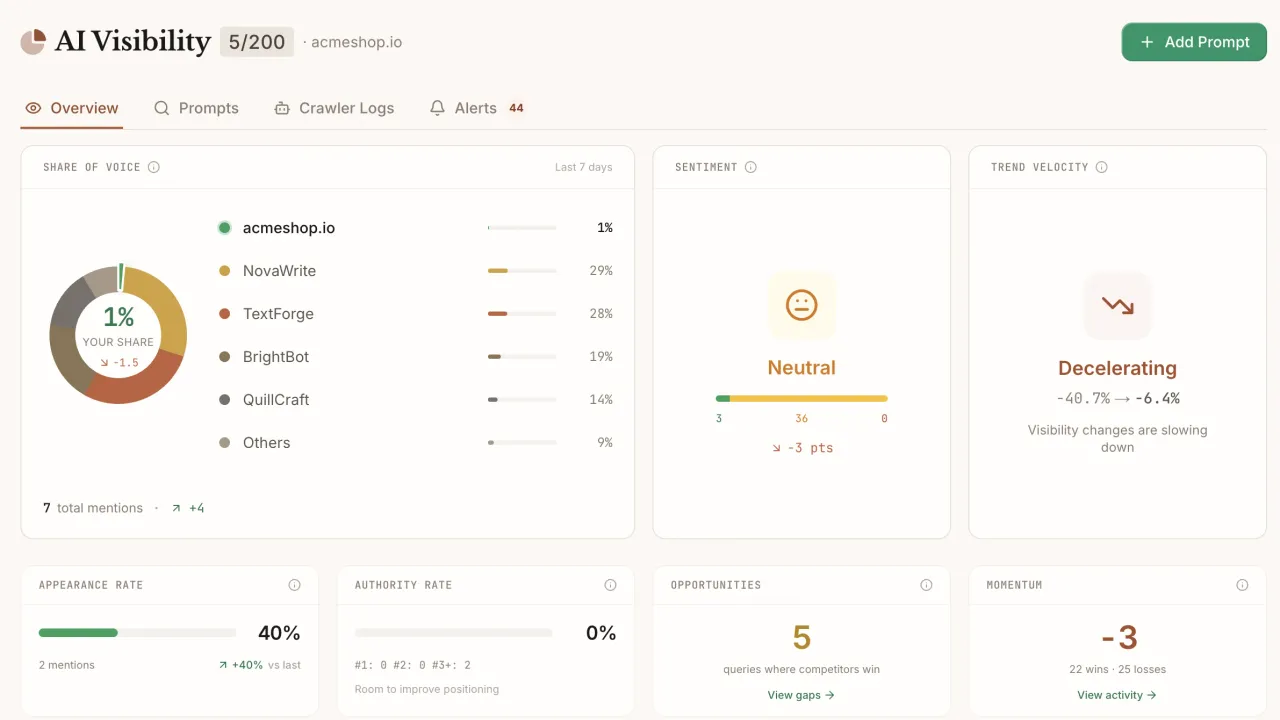Click the 36 neutral count under sentiment bar

coord(802,419)
